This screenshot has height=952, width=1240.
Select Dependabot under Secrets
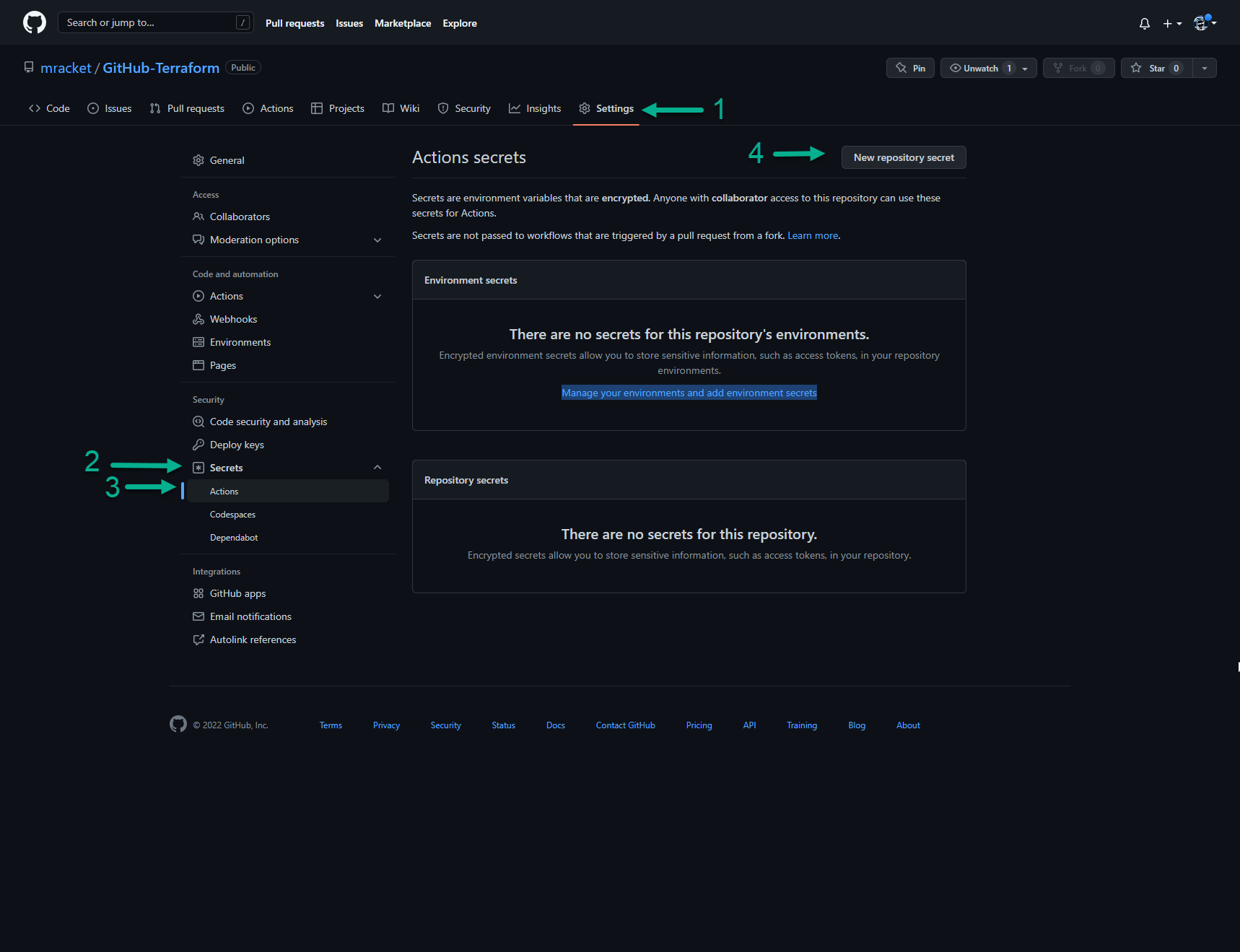pyautogui.click(x=288, y=537)
